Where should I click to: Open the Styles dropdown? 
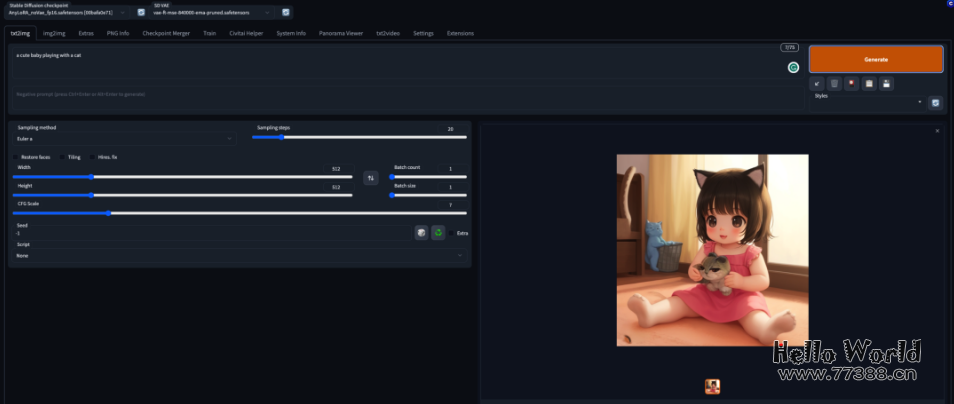coord(868,102)
